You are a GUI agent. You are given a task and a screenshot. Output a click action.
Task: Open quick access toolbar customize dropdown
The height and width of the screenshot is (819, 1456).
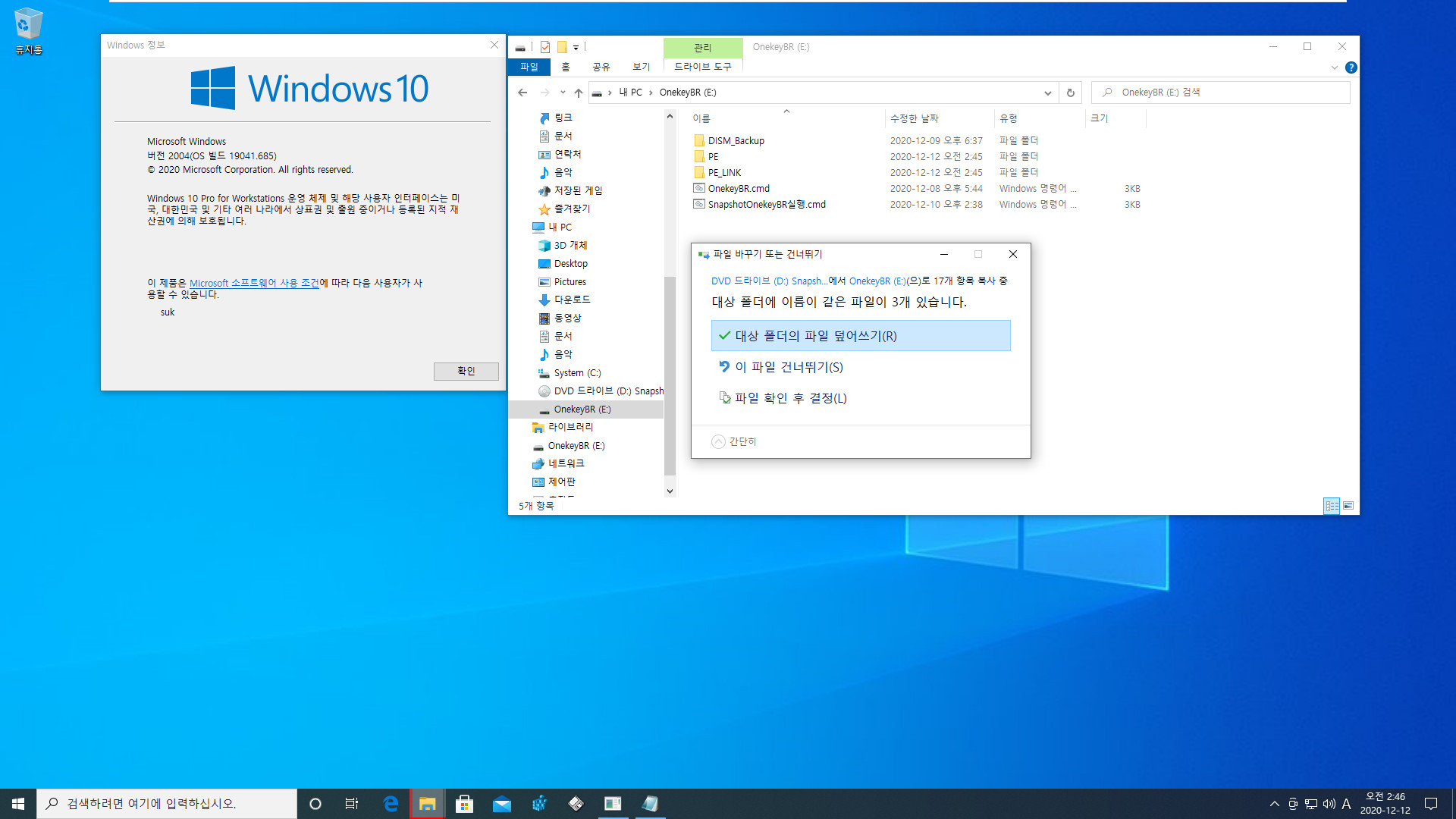(x=576, y=47)
